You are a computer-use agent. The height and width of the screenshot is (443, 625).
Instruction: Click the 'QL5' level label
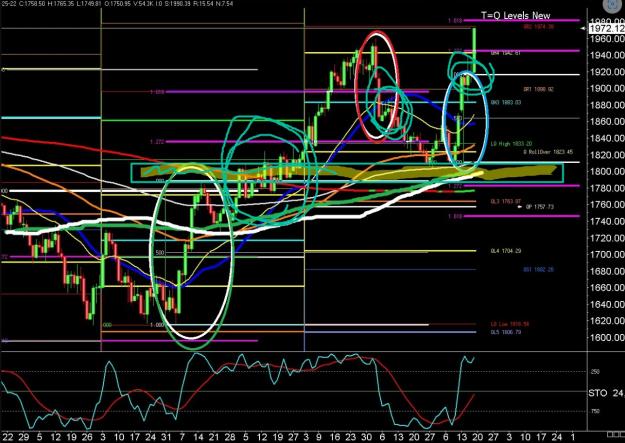[x=506, y=332]
